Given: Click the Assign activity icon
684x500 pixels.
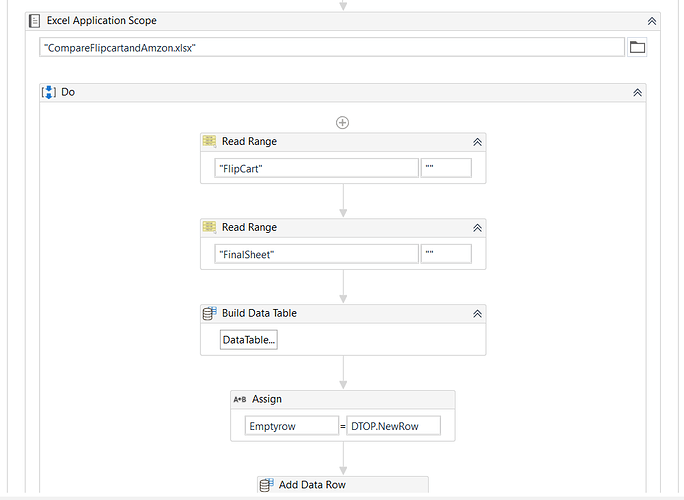Looking at the screenshot, I should point(239,399).
